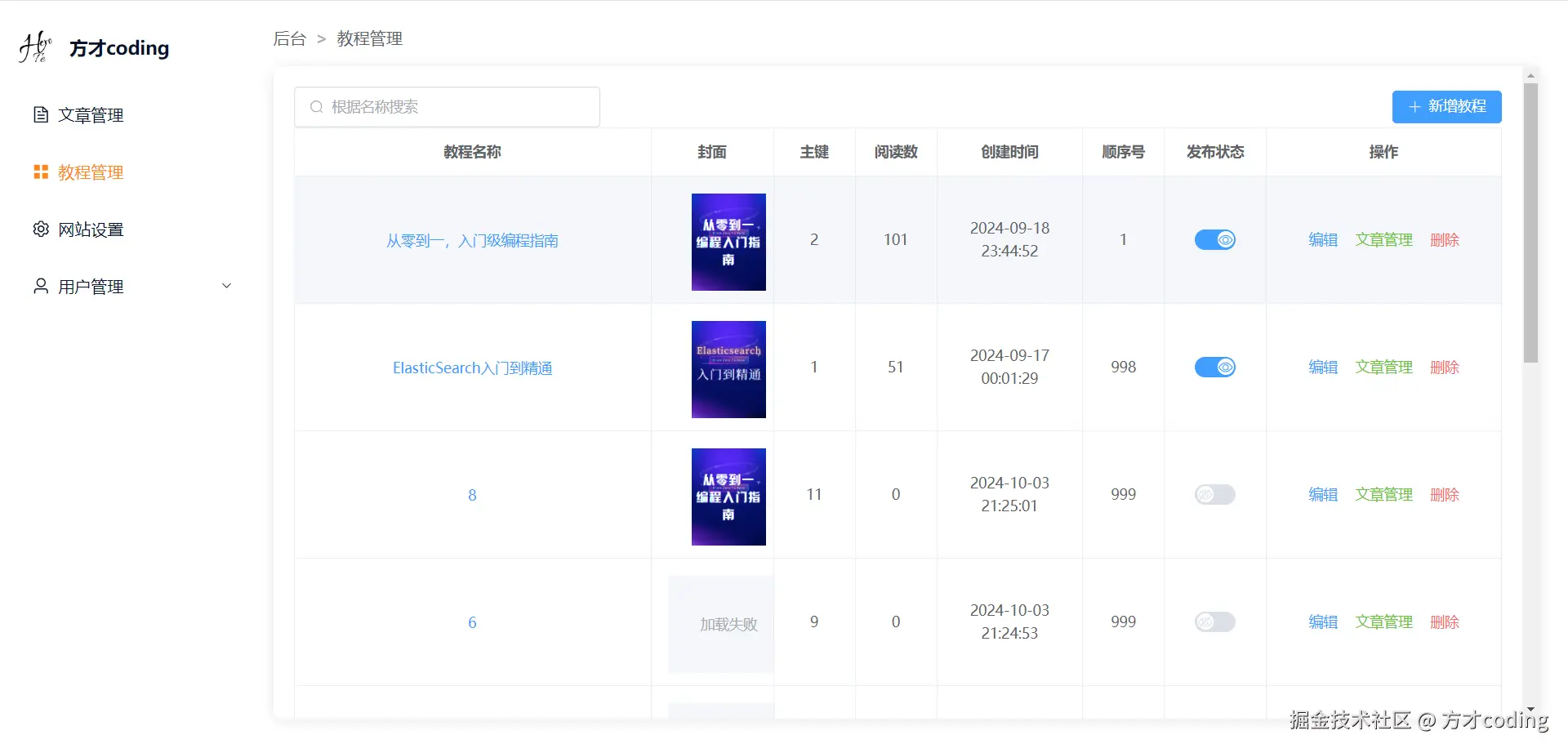Click 文章管理 for ElasticSearch入门到精通 row
Image resolution: width=1568 pixels, height=753 pixels.
pyautogui.click(x=1383, y=368)
